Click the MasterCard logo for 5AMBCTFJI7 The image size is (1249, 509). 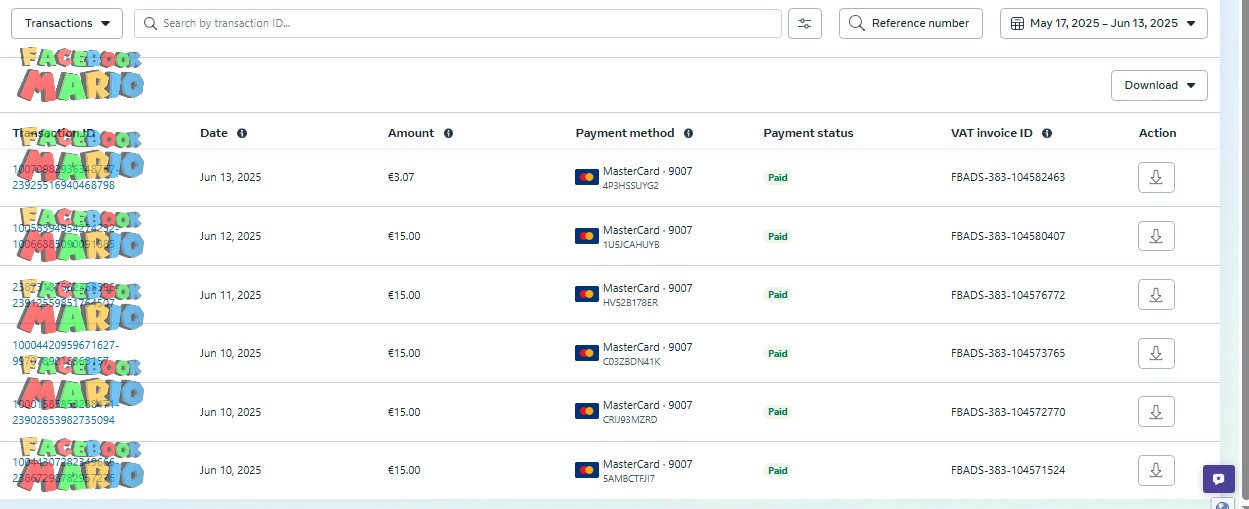[587, 469]
